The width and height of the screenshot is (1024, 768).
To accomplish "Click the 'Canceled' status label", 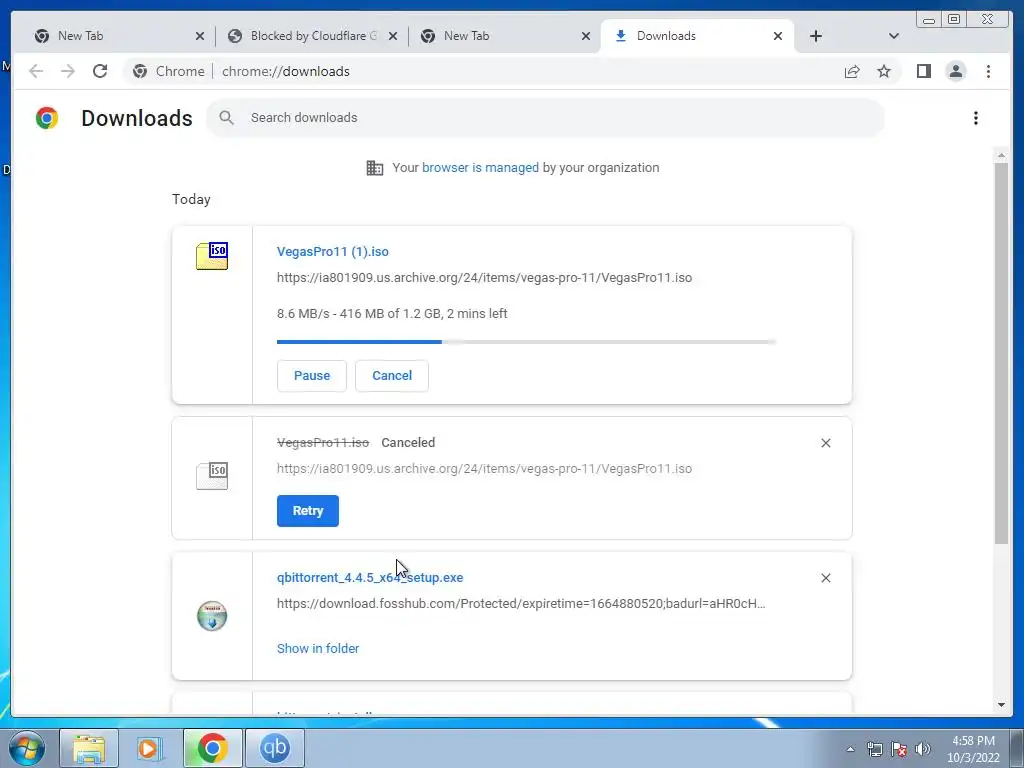I will [x=408, y=443].
